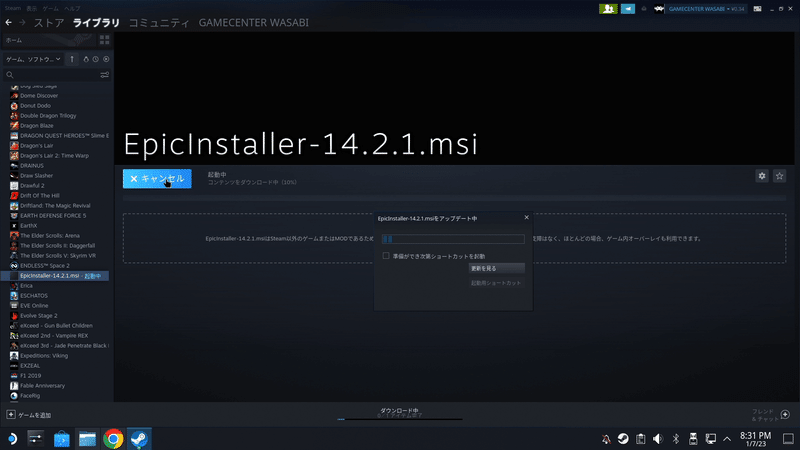Open the コミュニティ tab

[159, 22]
